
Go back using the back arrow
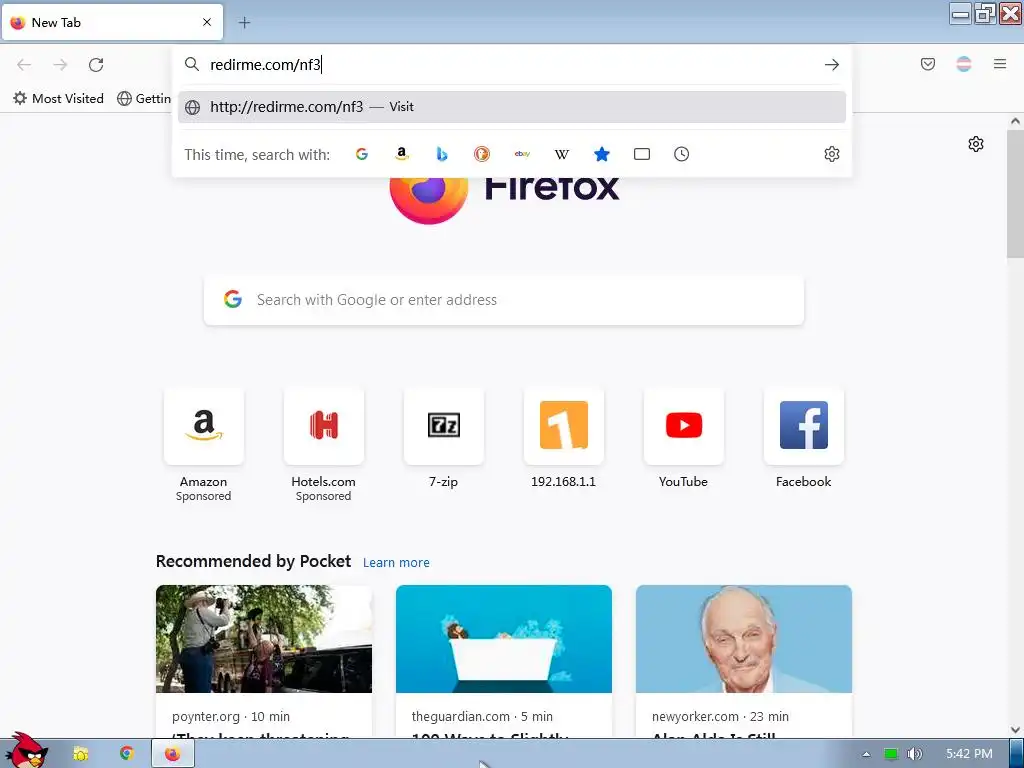point(24,65)
